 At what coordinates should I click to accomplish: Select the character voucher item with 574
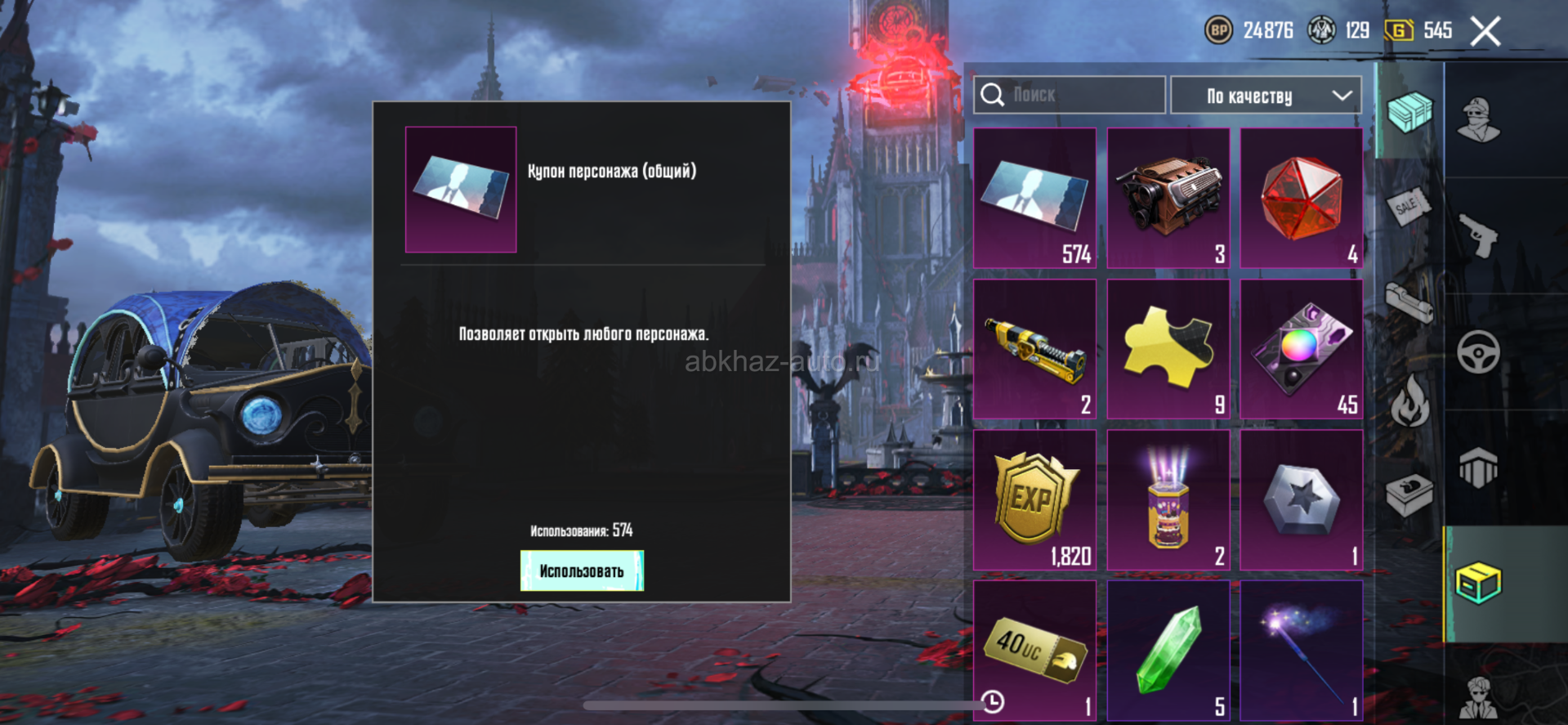1034,198
